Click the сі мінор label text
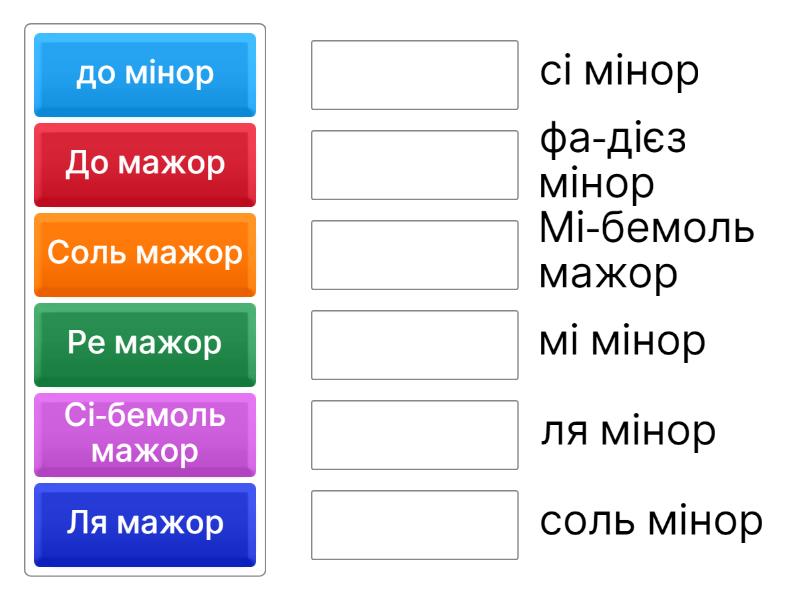This screenshot has height=600, width=800. (x=617, y=74)
